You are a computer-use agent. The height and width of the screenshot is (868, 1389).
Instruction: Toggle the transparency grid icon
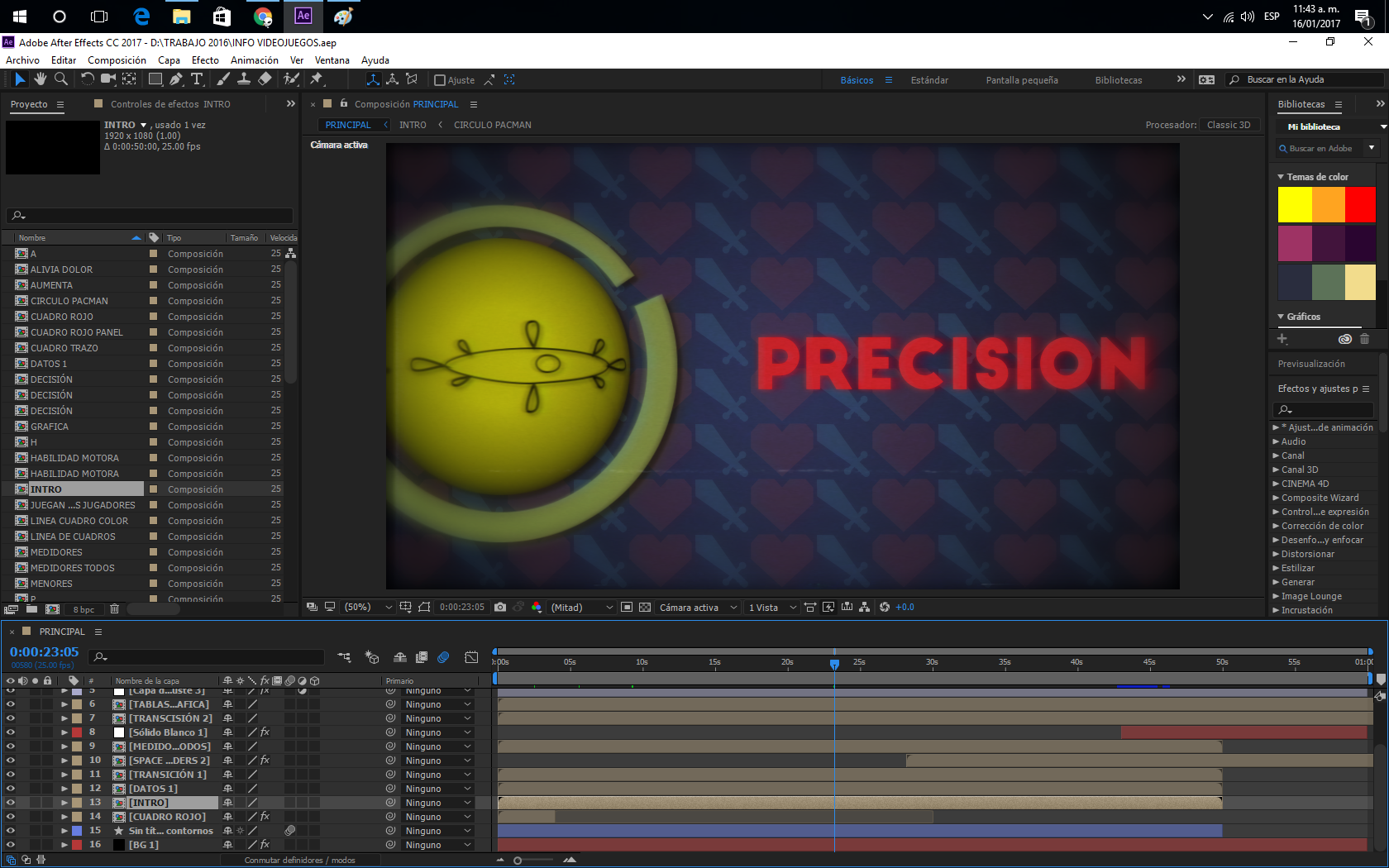point(645,607)
